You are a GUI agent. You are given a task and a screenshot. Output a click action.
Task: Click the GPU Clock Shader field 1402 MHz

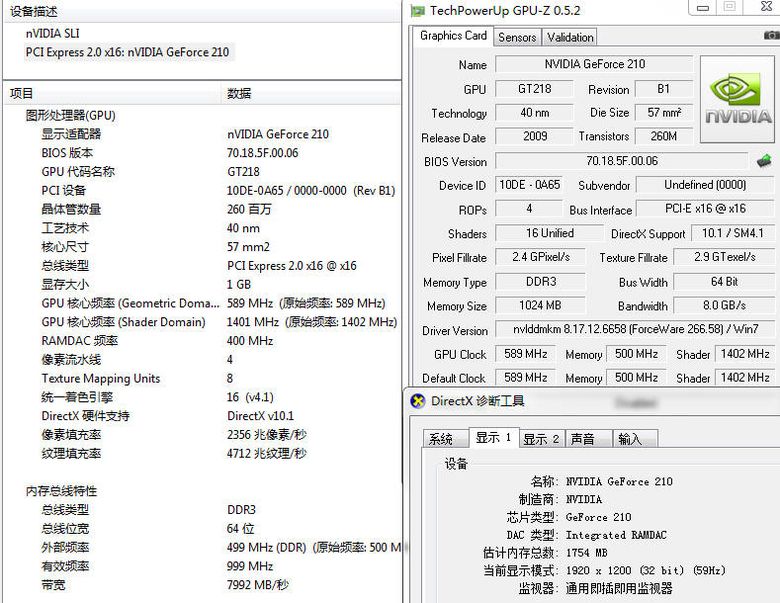pos(745,354)
